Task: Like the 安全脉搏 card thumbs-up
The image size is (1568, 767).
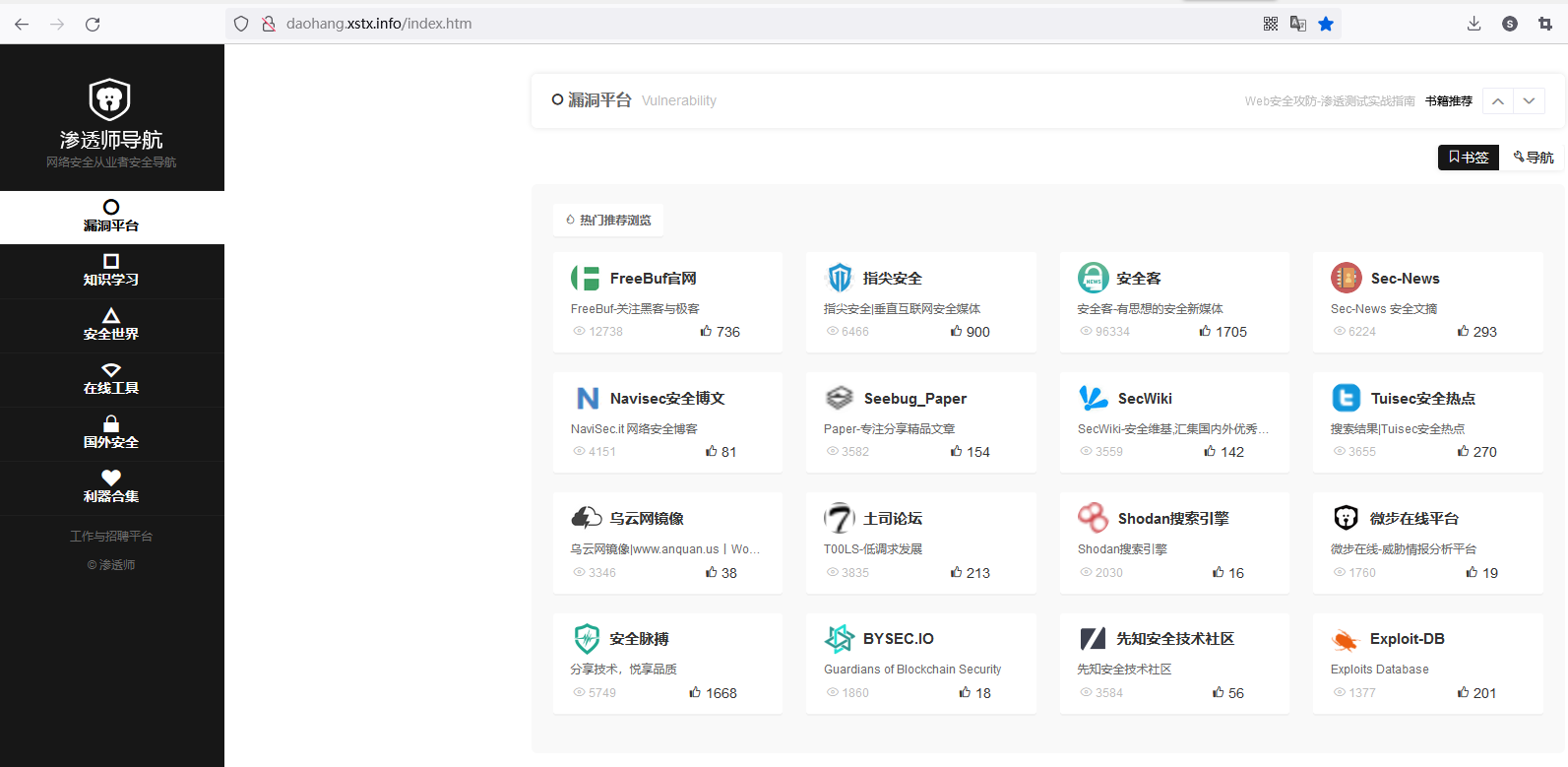Action: (x=695, y=693)
